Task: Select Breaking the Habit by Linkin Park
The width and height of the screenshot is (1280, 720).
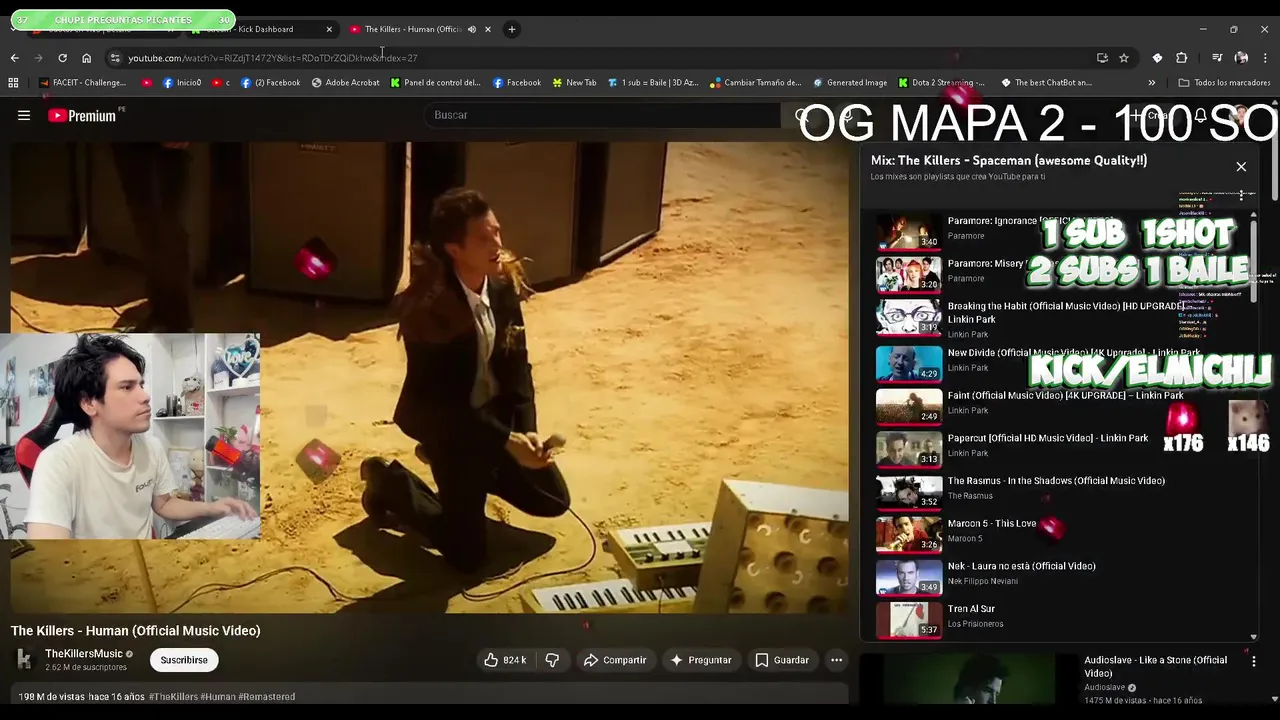Action: click(x=1060, y=318)
